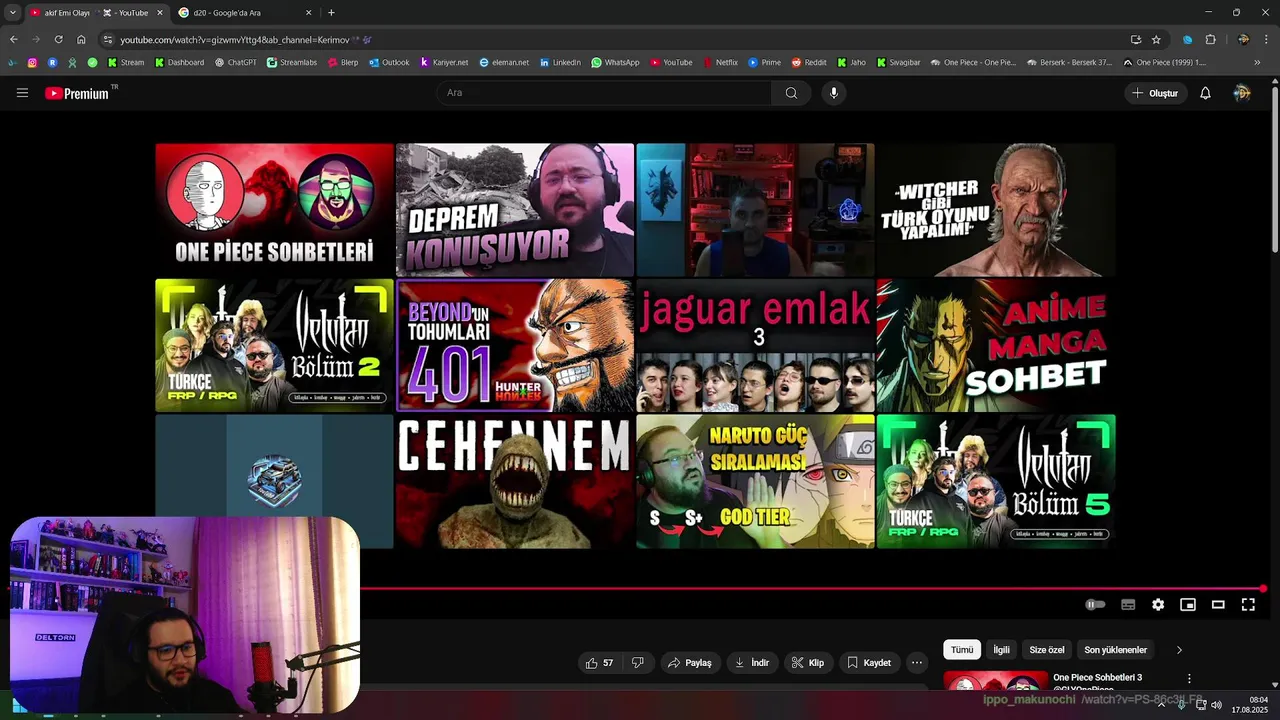Open more actions three-dot menu

917,663
